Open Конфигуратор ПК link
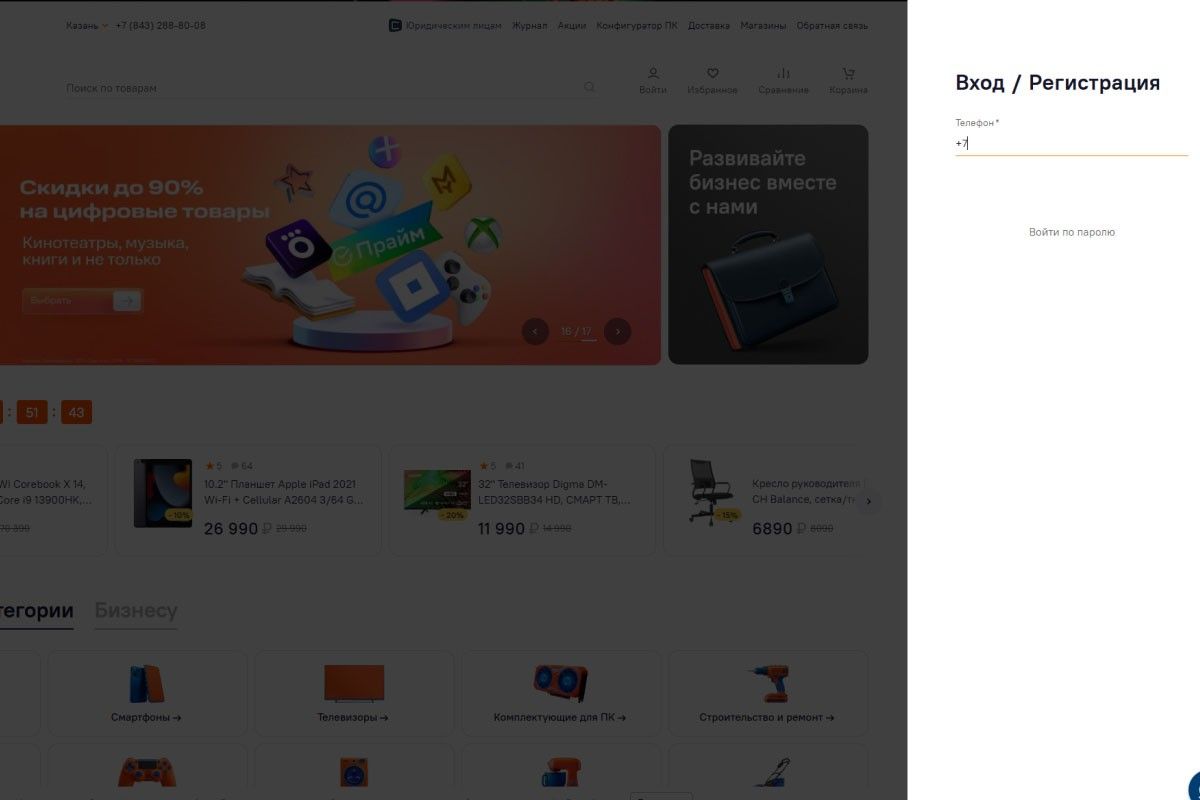1200x800 pixels. [x=636, y=25]
